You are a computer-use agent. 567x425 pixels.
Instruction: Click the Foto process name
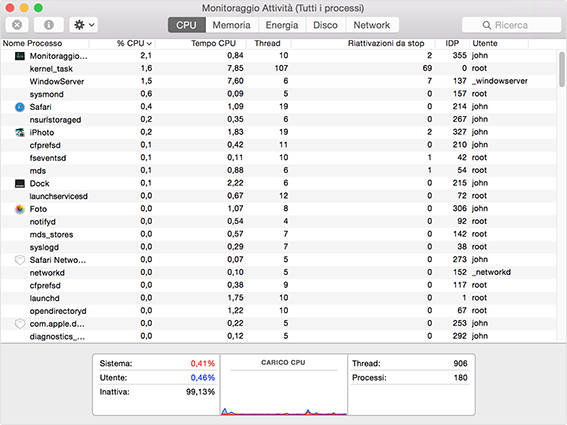click(x=38, y=209)
